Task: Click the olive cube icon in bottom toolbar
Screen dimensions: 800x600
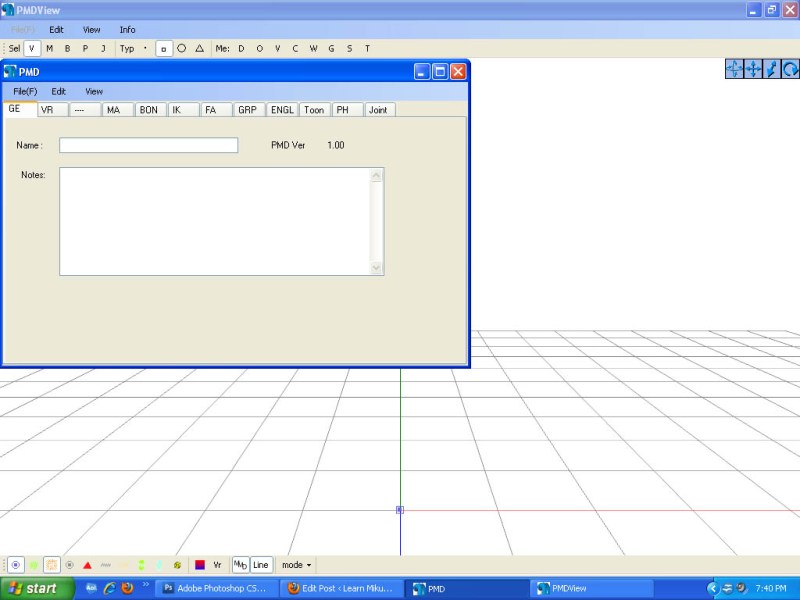Action: [x=177, y=565]
